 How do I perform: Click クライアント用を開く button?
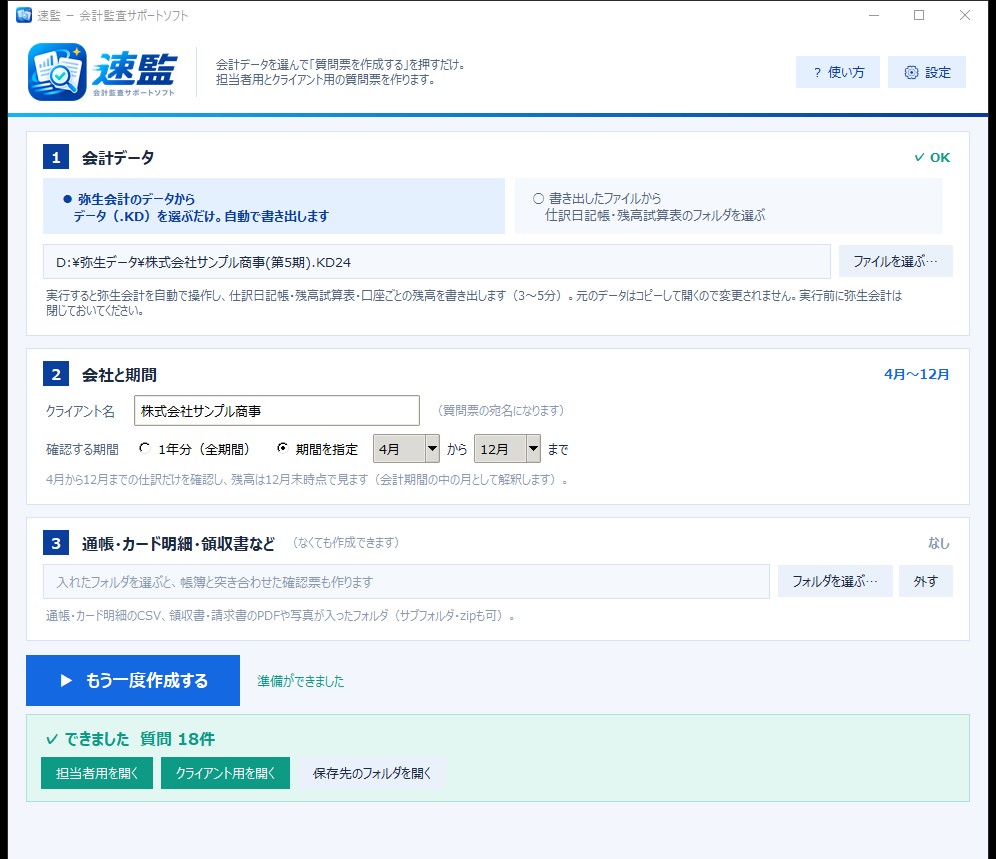click(225, 773)
